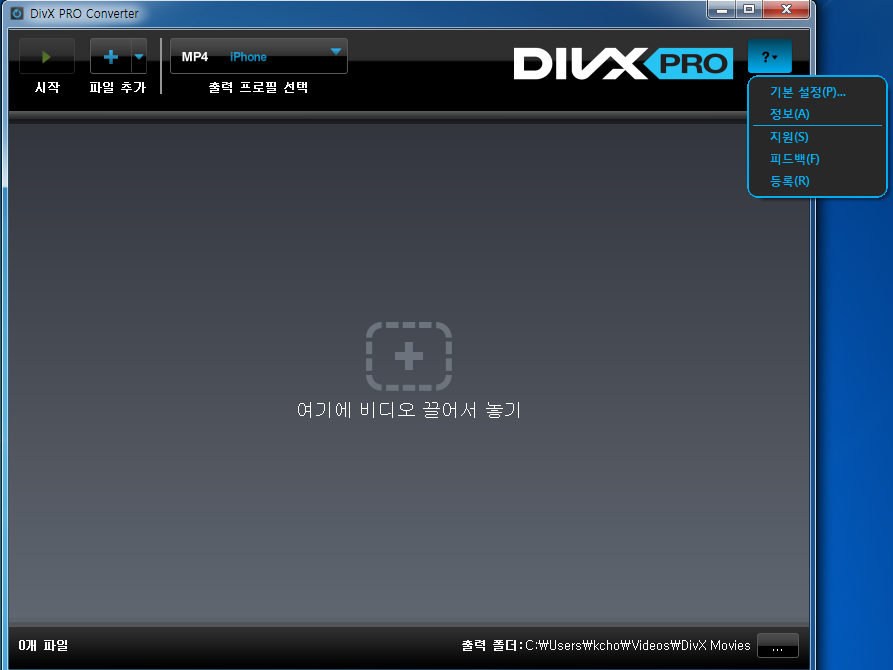The height and width of the screenshot is (670, 893).
Task: Expand the Add File dropdown arrow
Action: (x=139, y=56)
